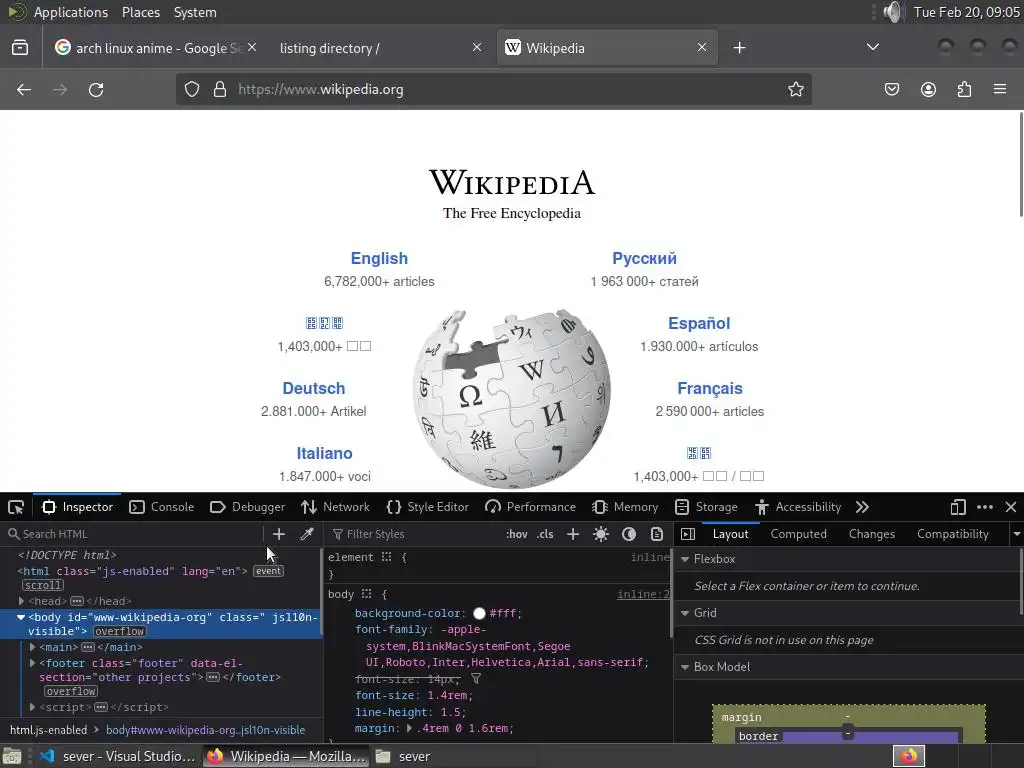Open the Firefox account icon
Screen dimensions: 1024x768
(928, 89)
